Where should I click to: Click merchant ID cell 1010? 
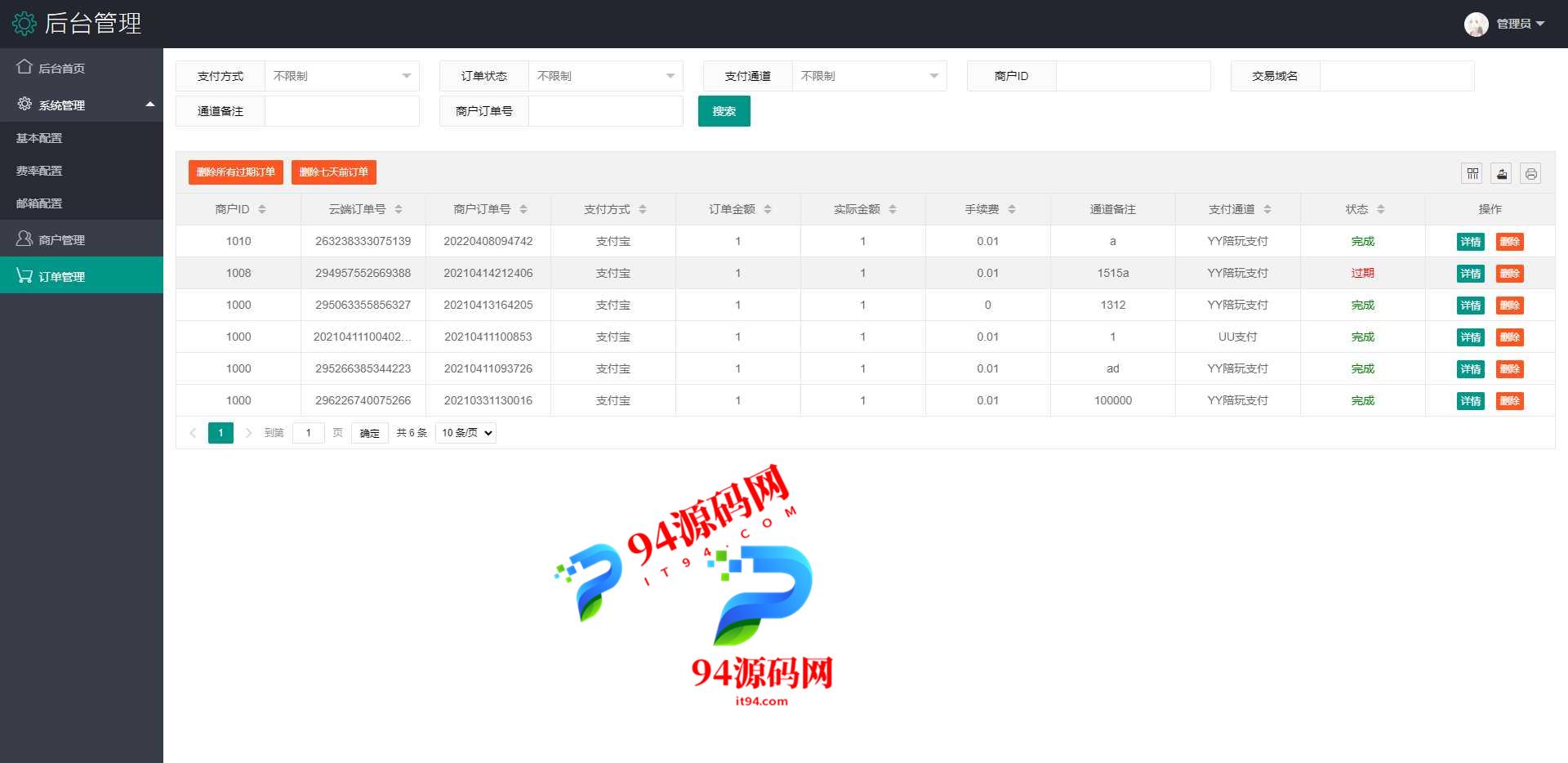pos(238,241)
